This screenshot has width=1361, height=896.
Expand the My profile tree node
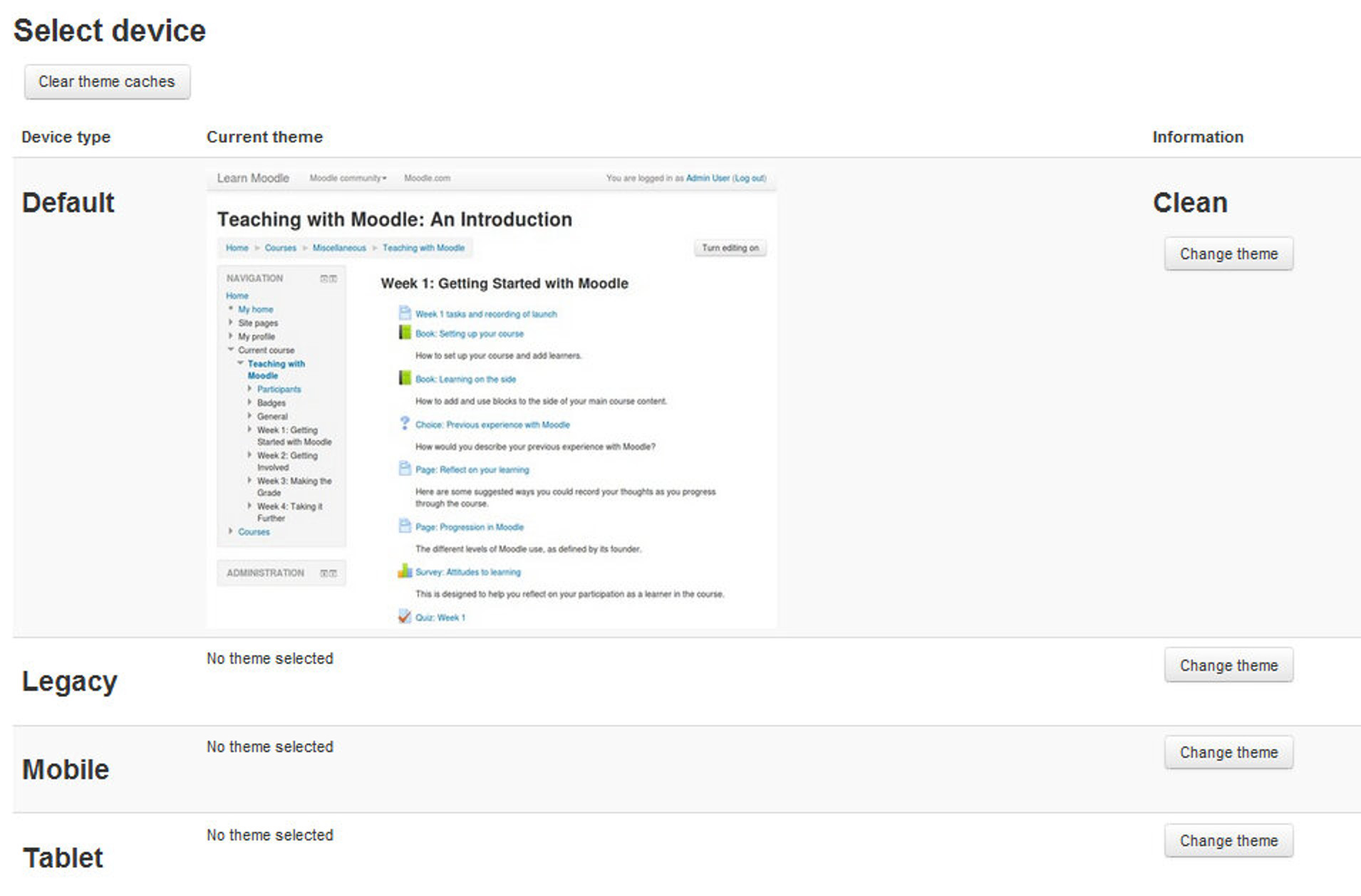pyautogui.click(x=231, y=336)
